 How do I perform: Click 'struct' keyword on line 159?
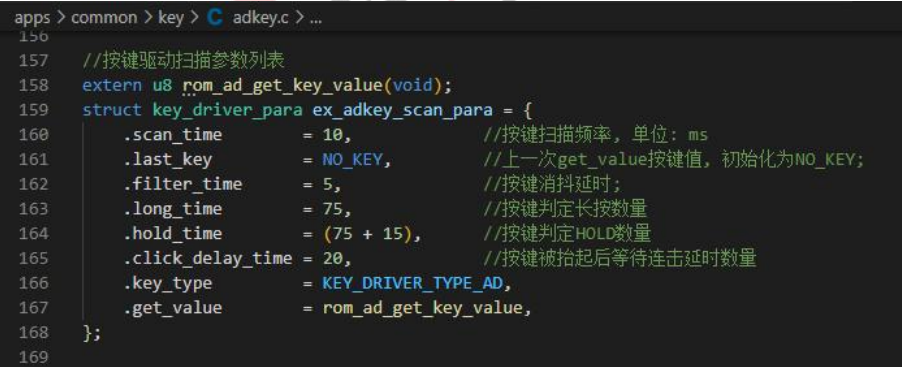click(112, 110)
